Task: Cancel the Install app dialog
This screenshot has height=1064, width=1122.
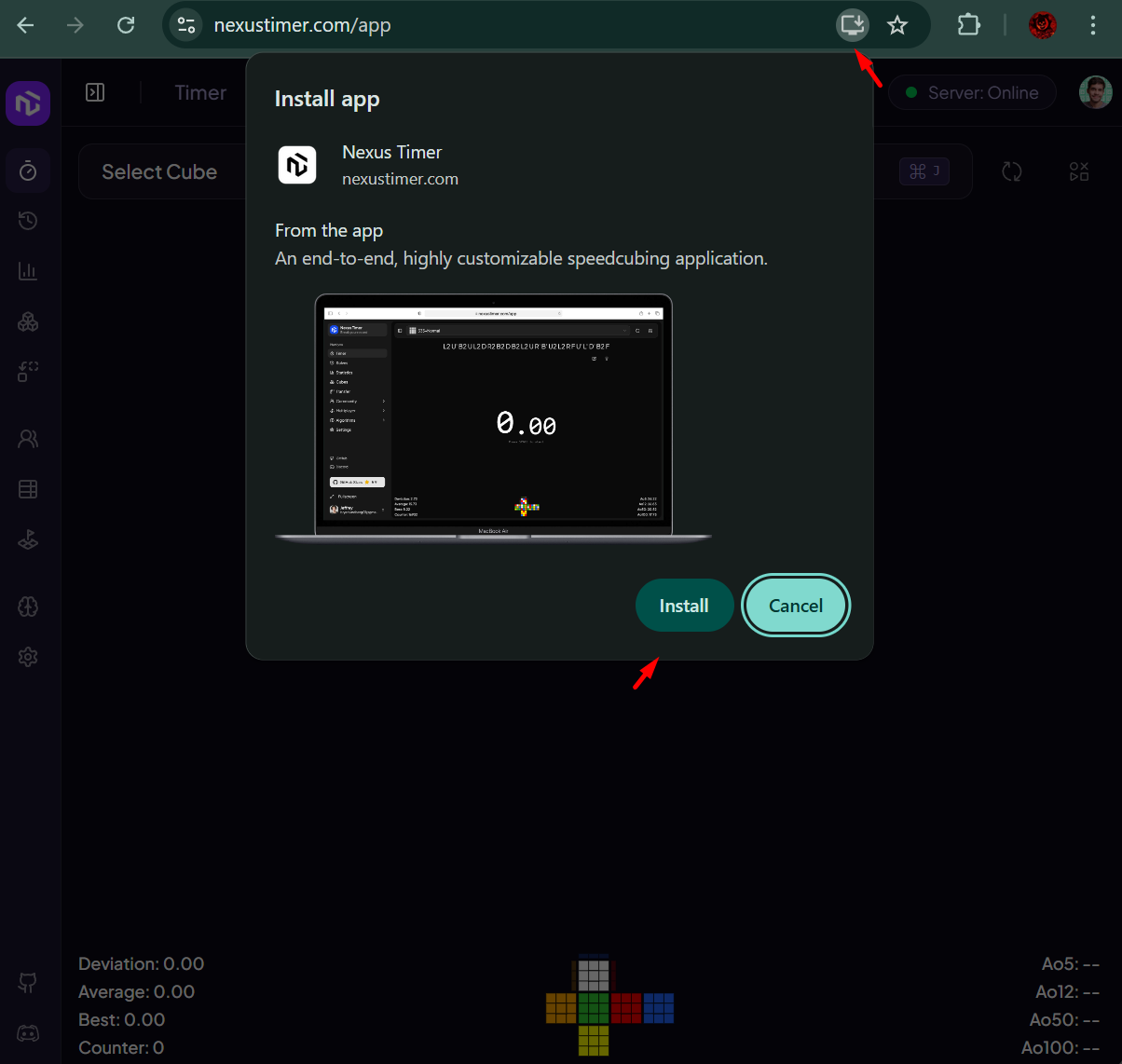Action: [796, 606]
